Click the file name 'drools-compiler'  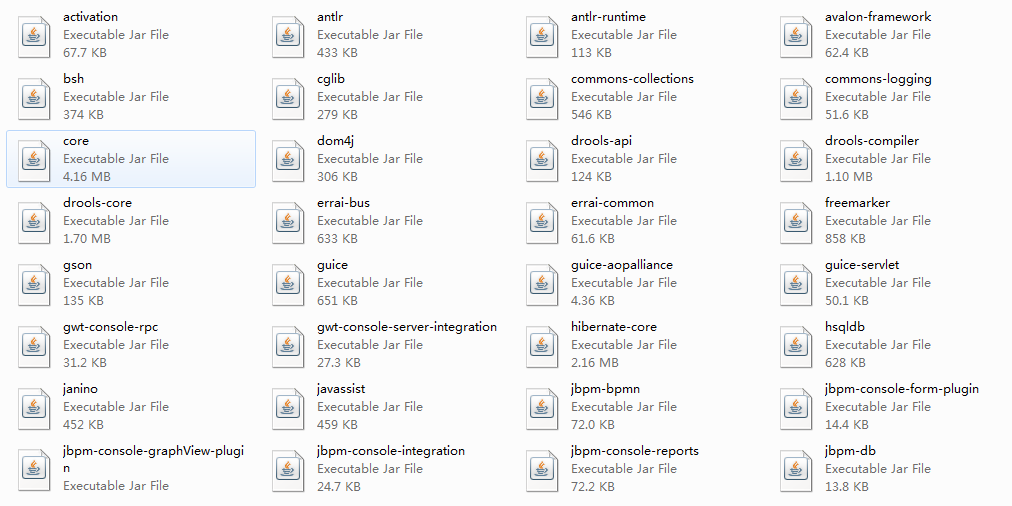pyautogui.click(x=872, y=141)
